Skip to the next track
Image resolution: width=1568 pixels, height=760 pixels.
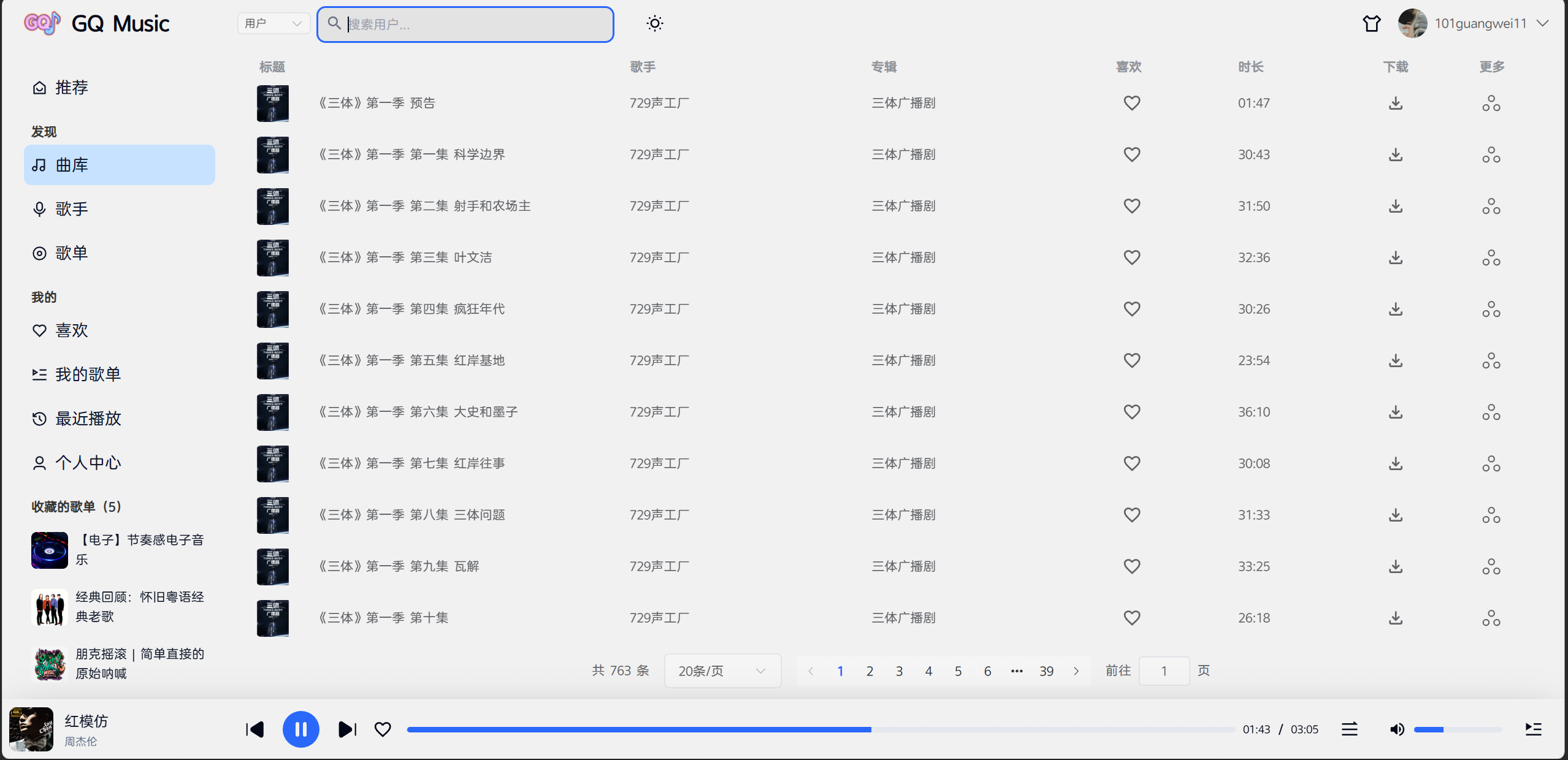[347, 729]
